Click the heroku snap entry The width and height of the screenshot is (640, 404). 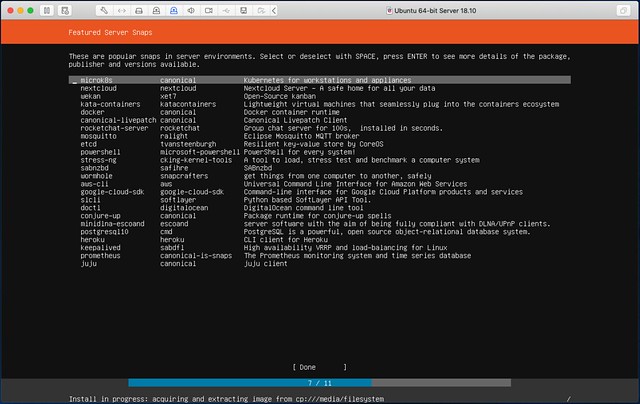point(320,240)
